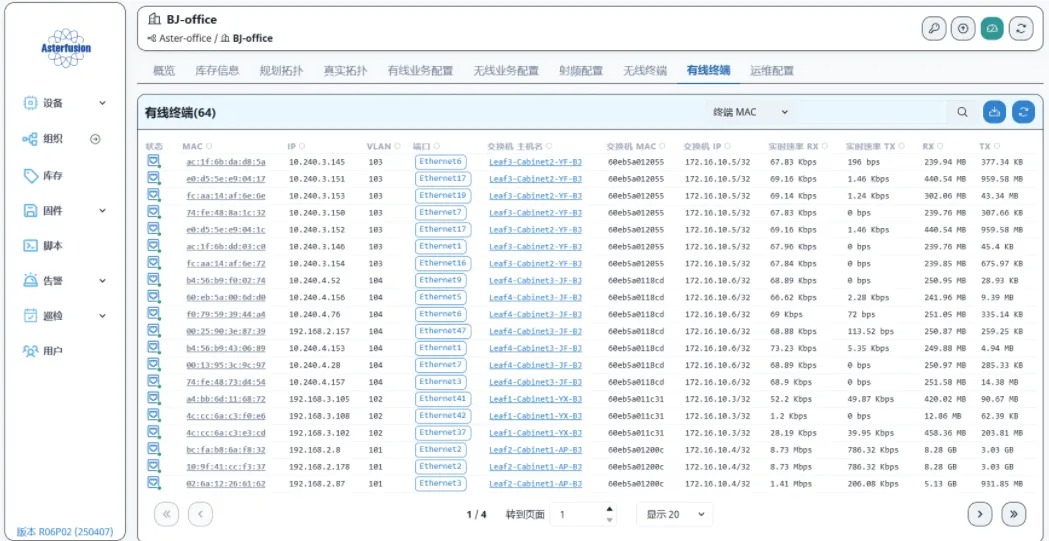Viewport: 1049px width, 541px height.
Task: Click status icon for 02:6a:12:26:61:62 row
Action: tap(154, 483)
